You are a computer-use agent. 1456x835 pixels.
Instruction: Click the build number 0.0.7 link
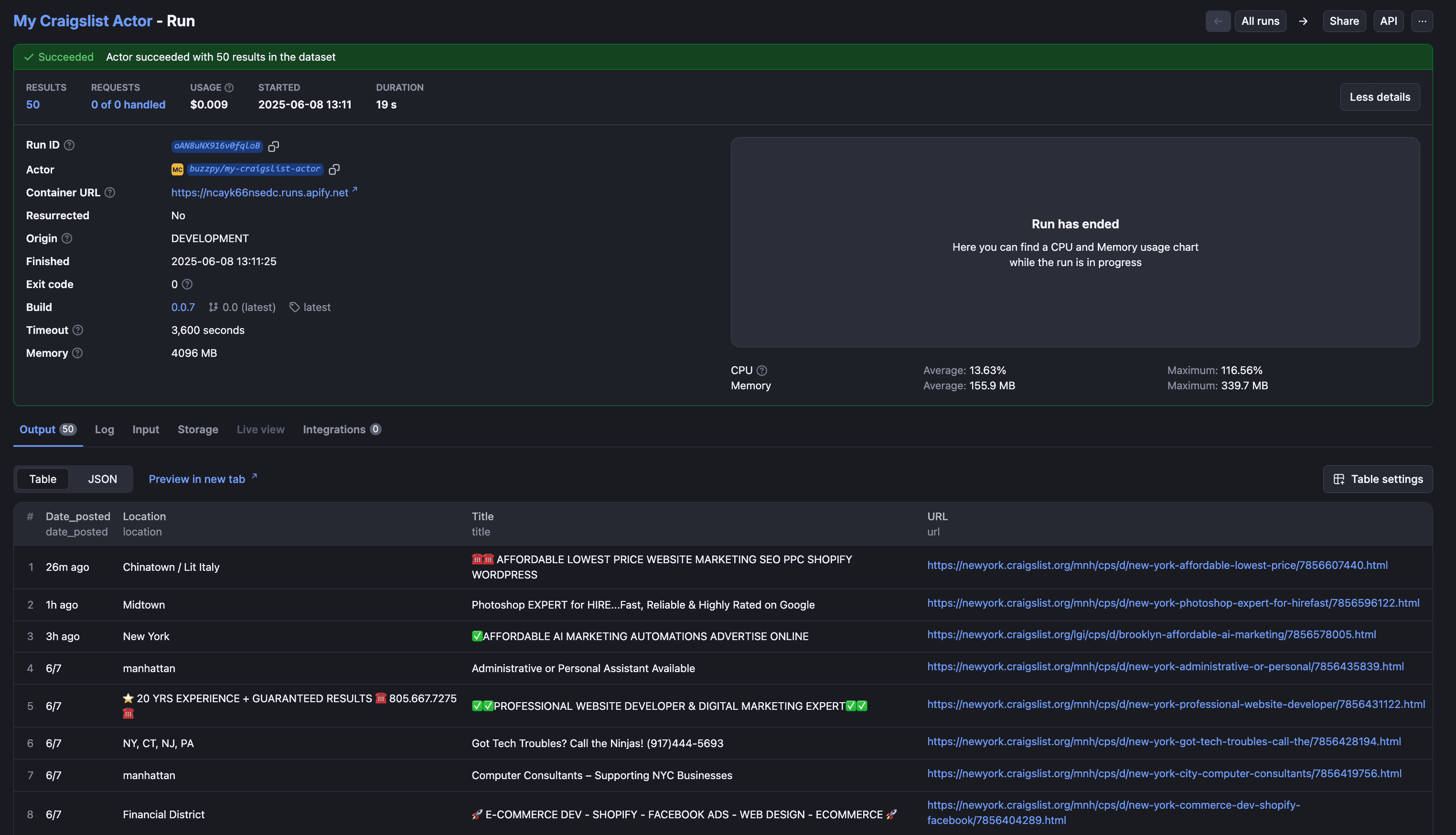pos(183,307)
